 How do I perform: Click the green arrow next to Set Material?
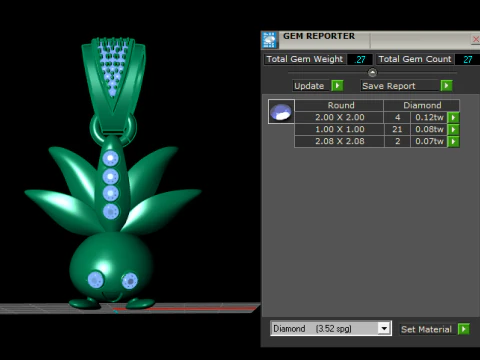click(464, 329)
